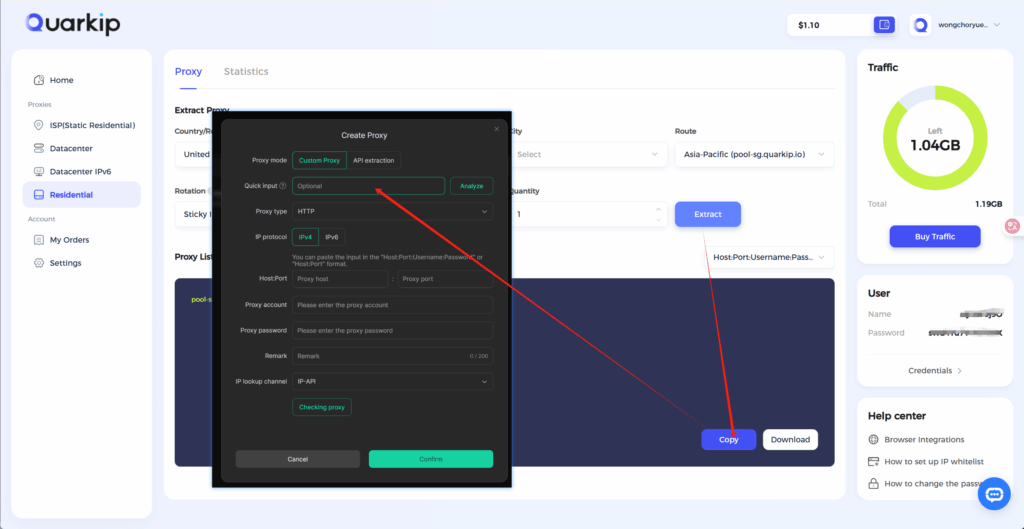This screenshot has height=529, width=1024.
Task: Click the wallet icon next to balance
Action: pos(882,25)
